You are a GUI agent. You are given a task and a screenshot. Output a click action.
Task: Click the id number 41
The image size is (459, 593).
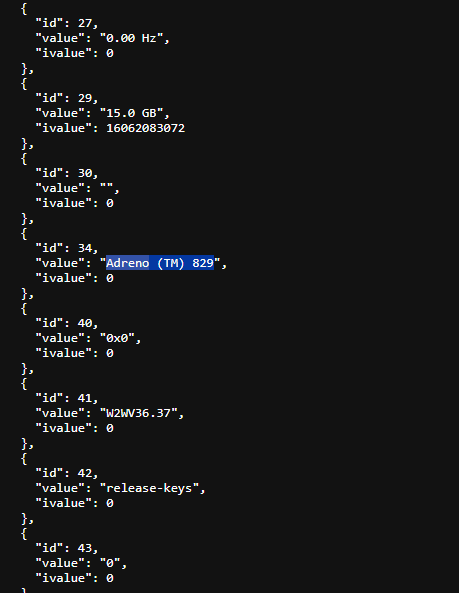[x=85, y=398]
